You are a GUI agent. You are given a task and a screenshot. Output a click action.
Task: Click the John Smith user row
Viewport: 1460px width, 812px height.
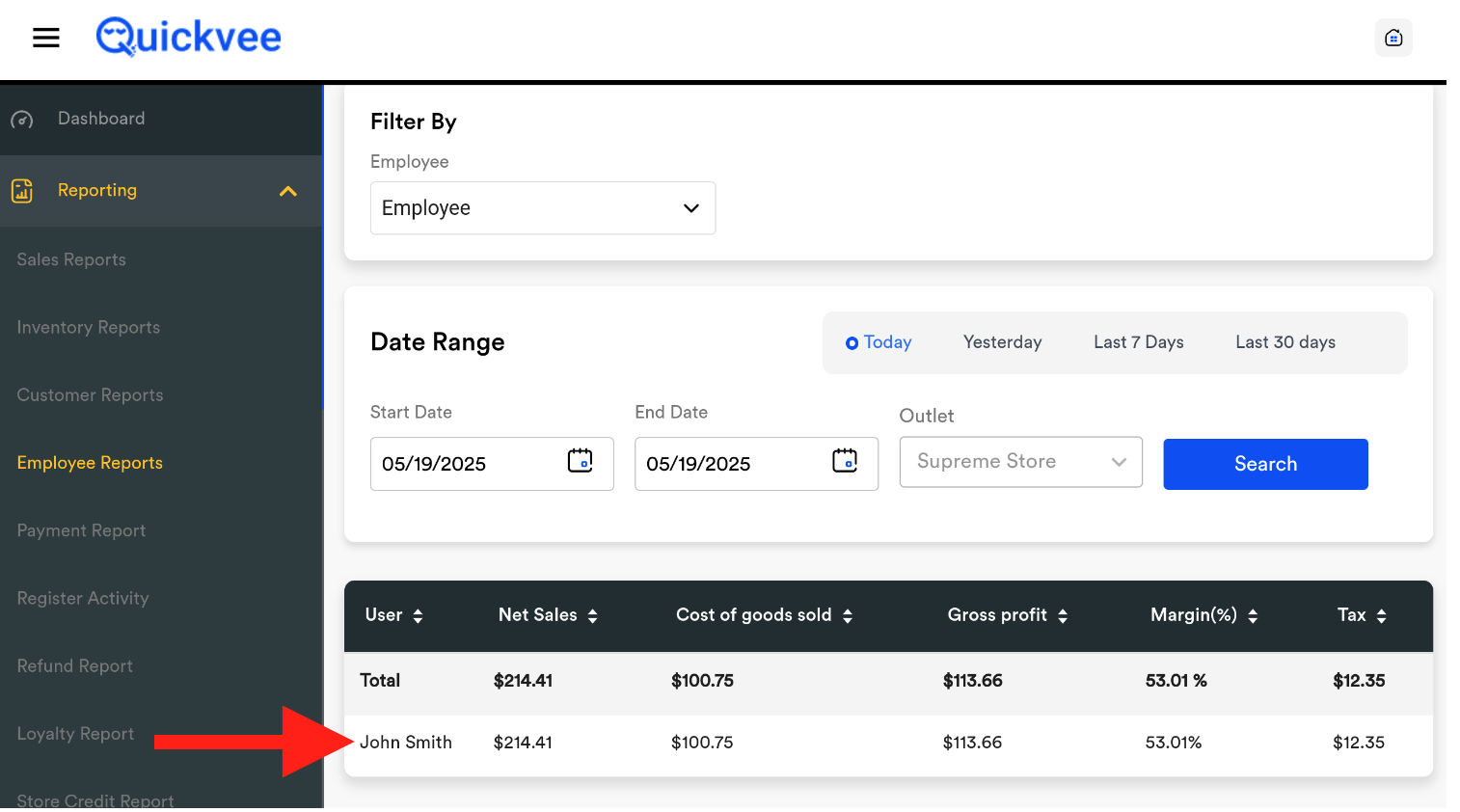click(406, 743)
